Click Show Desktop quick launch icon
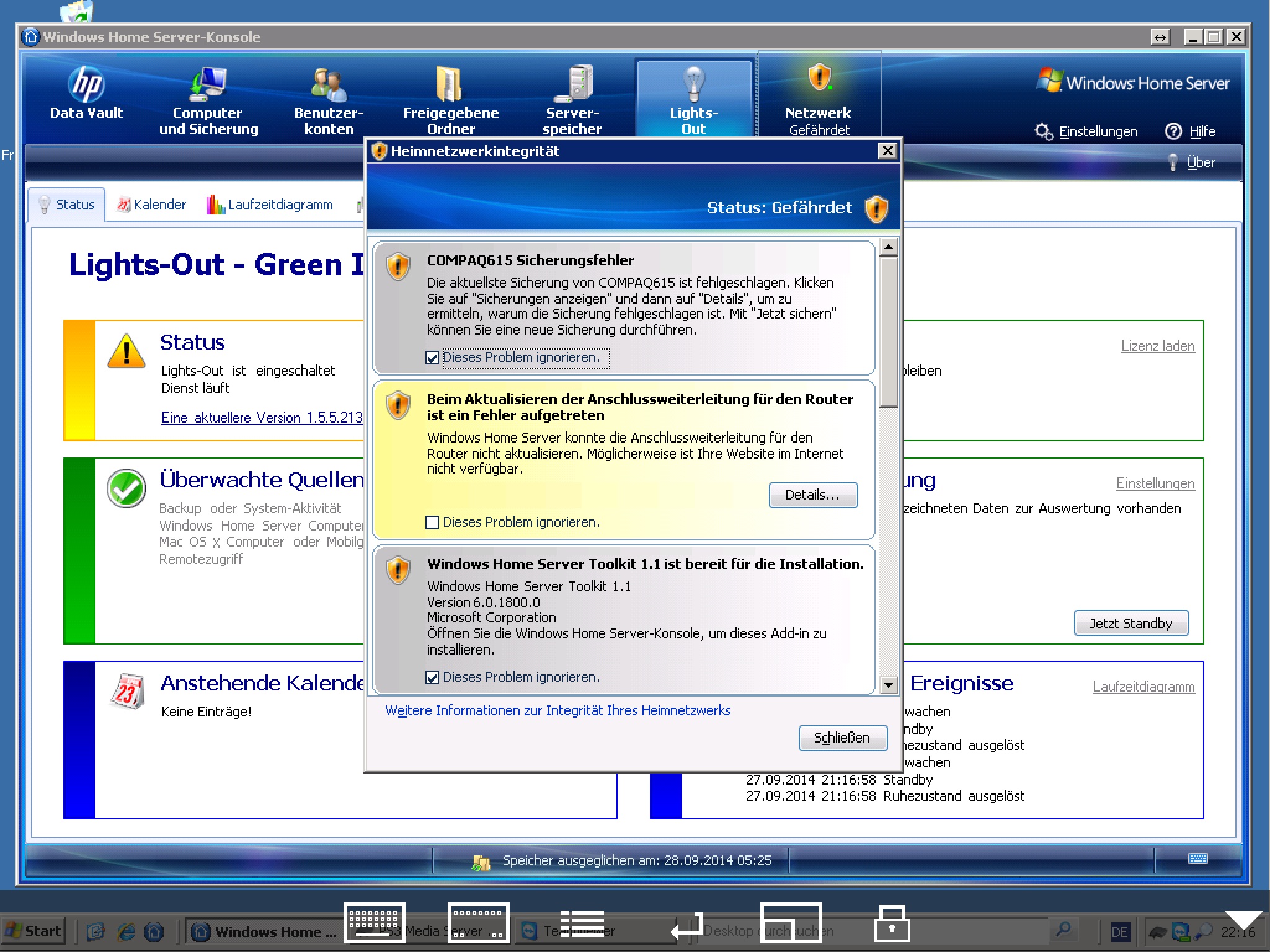1270x952 pixels. [97, 931]
